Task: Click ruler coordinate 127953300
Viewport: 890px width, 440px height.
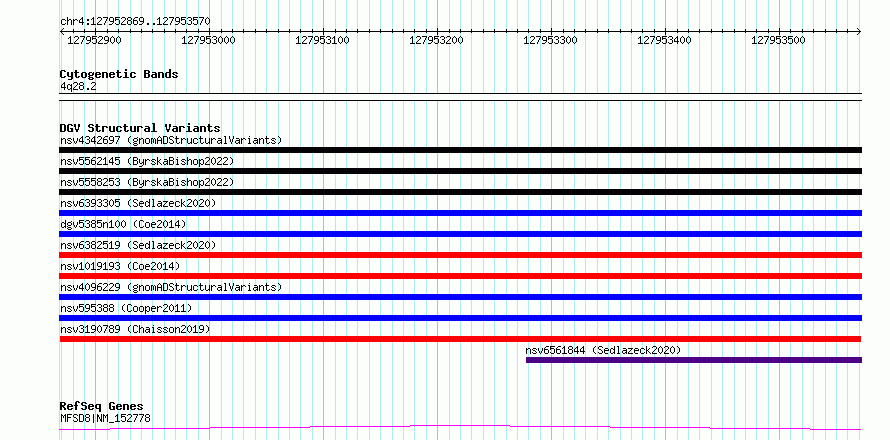Action: point(551,40)
